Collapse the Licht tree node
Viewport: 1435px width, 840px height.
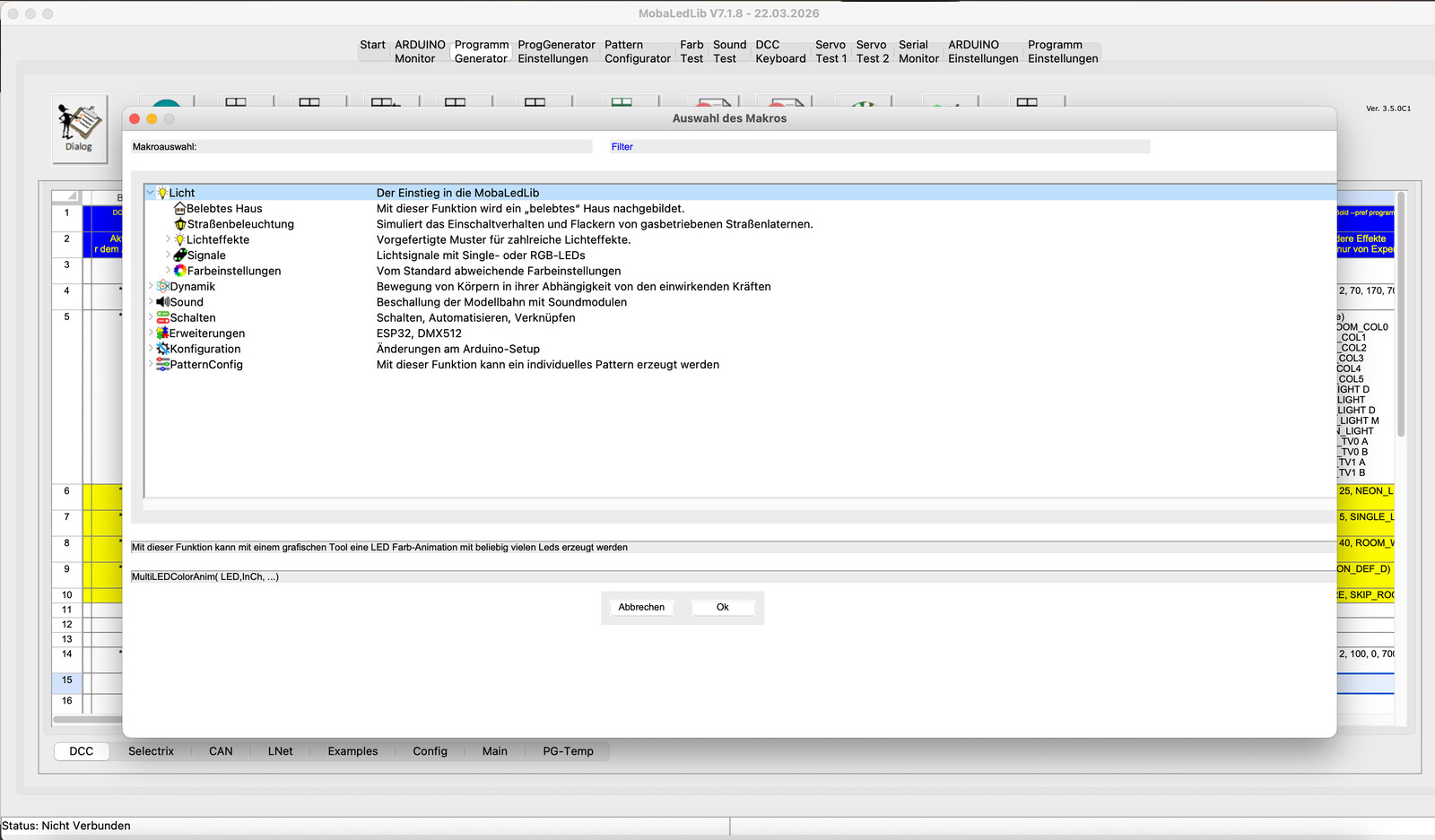tap(151, 193)
